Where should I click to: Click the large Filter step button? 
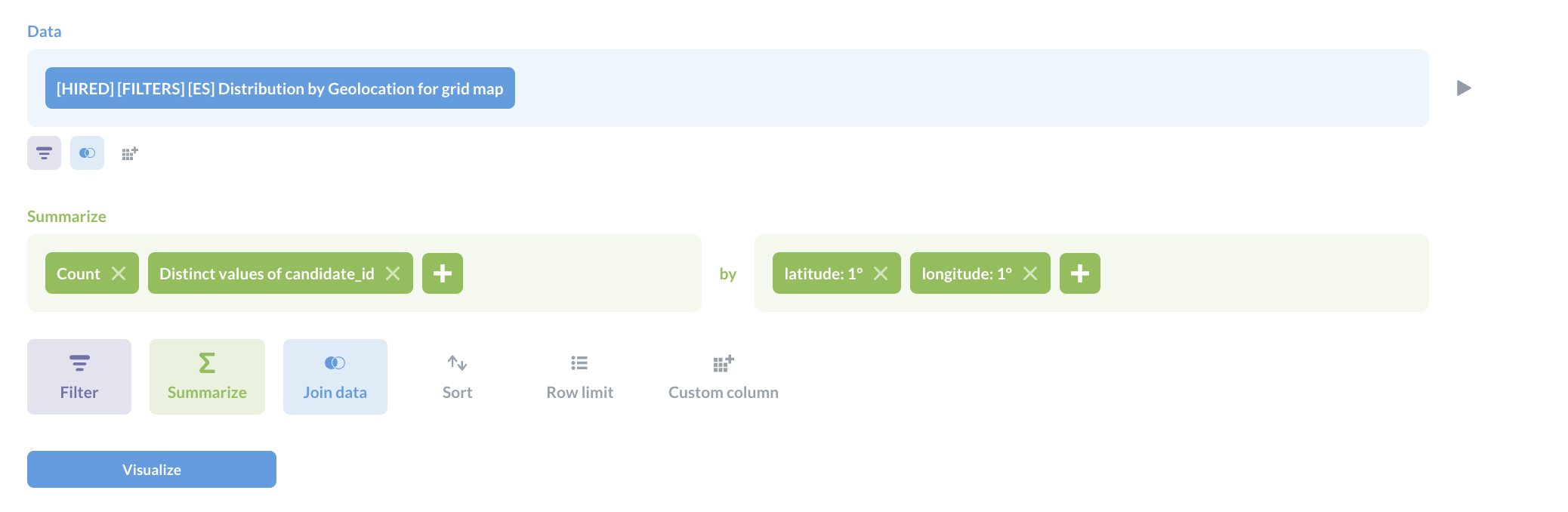click(79, 377)
